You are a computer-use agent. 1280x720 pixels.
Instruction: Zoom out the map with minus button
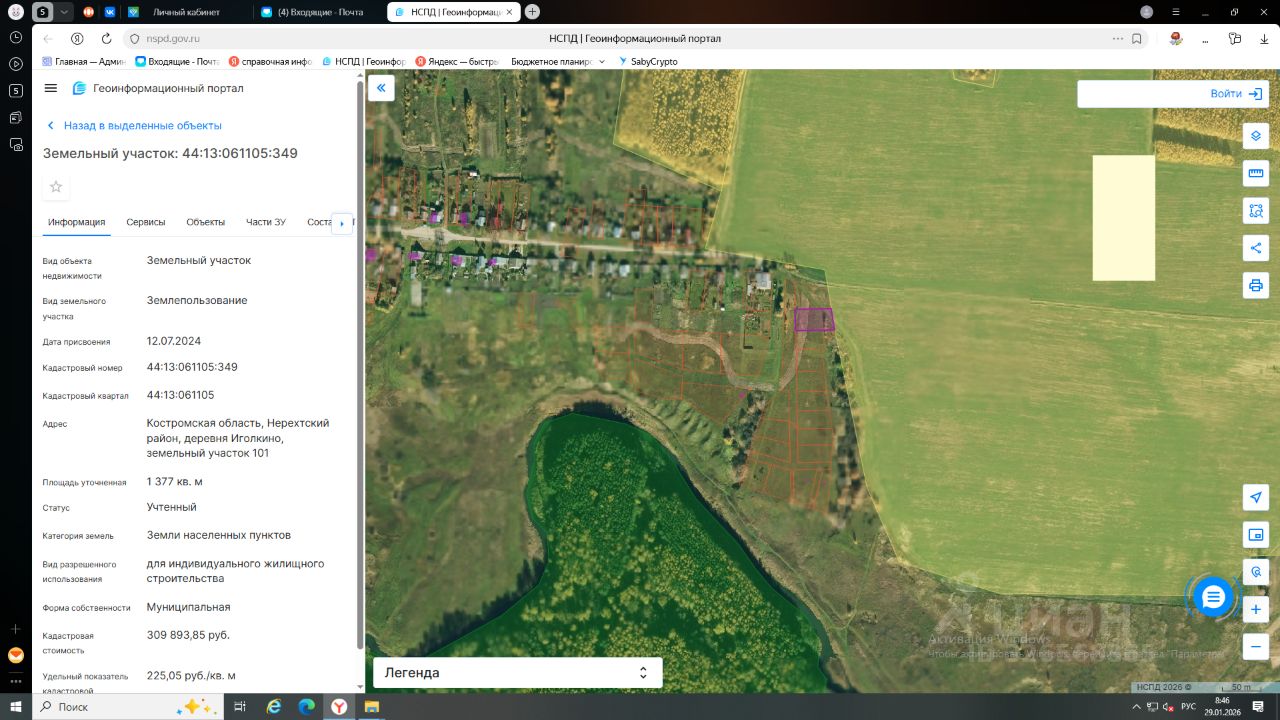click(x=1256, y=646)
